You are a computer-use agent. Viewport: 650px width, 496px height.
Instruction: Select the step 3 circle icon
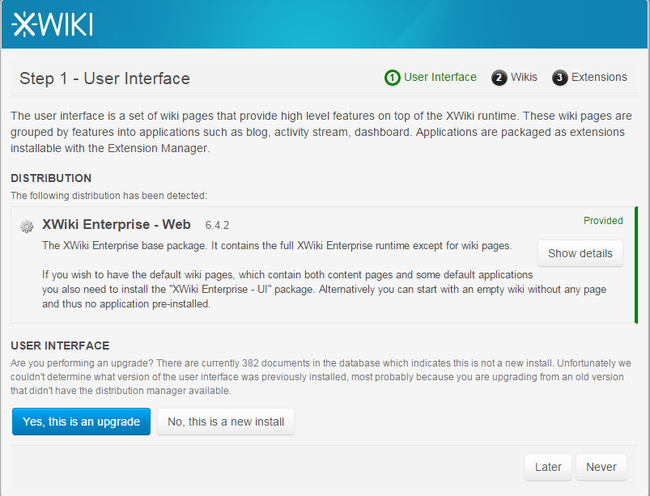[560, 77]
